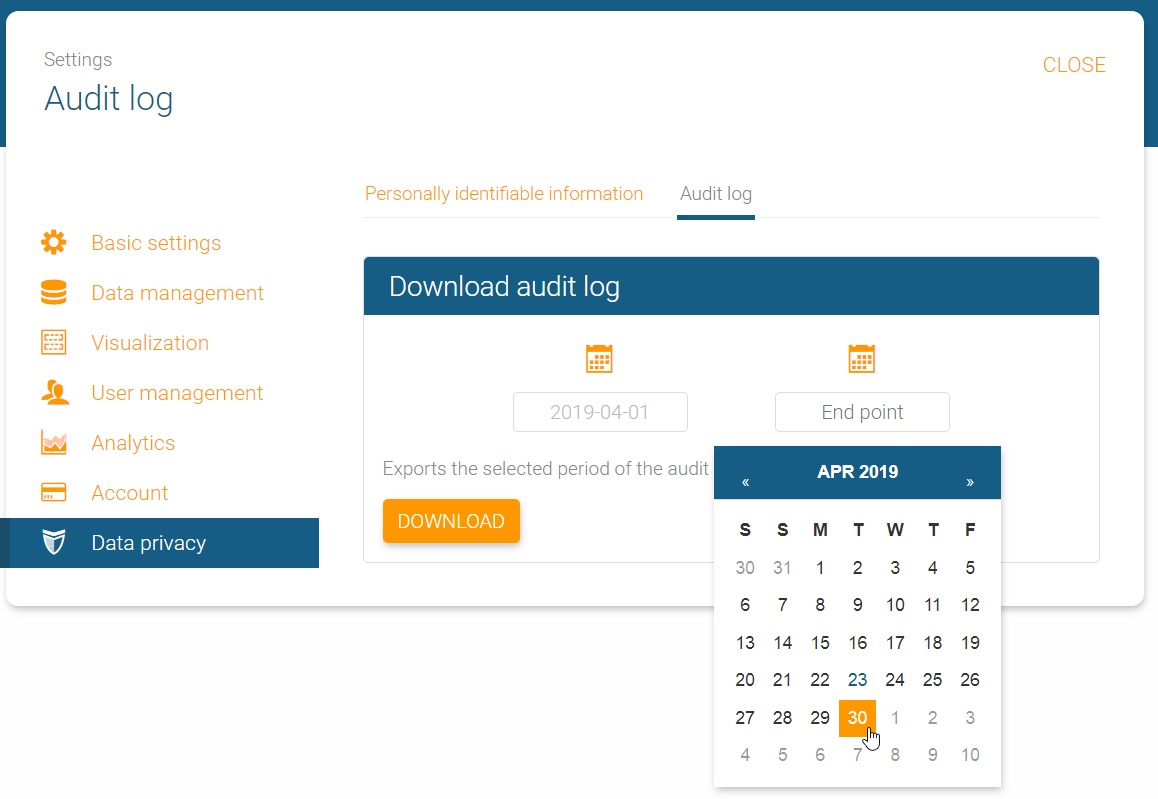The width and height of the screenshot is (1158, 799).
Task: Choose April 20 in the calendar
Action: pyautogui.click(x=745, y=679)
